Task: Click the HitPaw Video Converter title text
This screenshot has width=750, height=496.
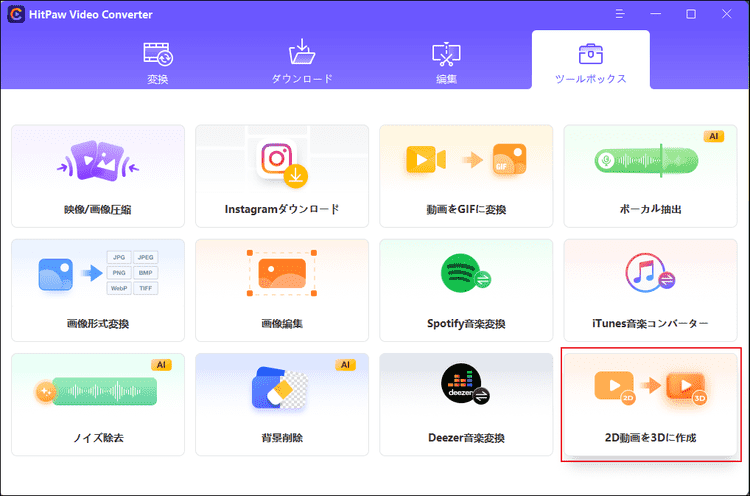Action: coord(91,14)
